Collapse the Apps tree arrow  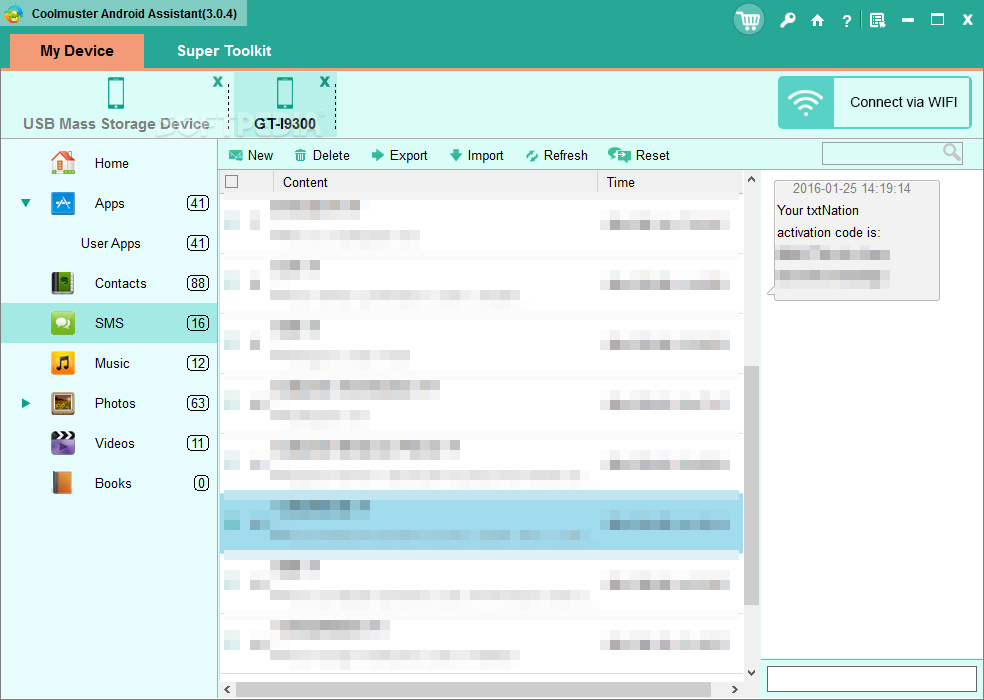(26, 203)
